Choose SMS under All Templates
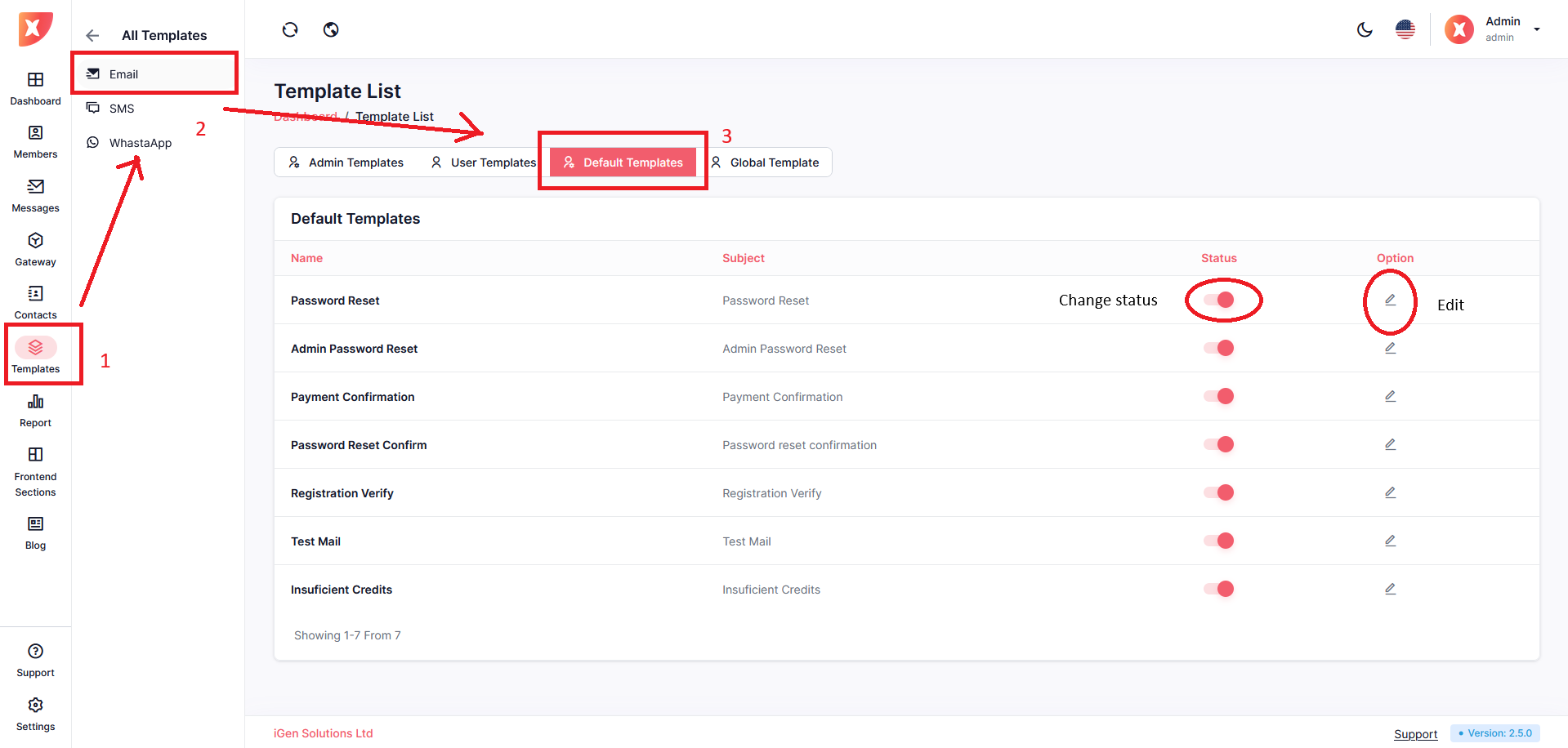 (122, 109)
